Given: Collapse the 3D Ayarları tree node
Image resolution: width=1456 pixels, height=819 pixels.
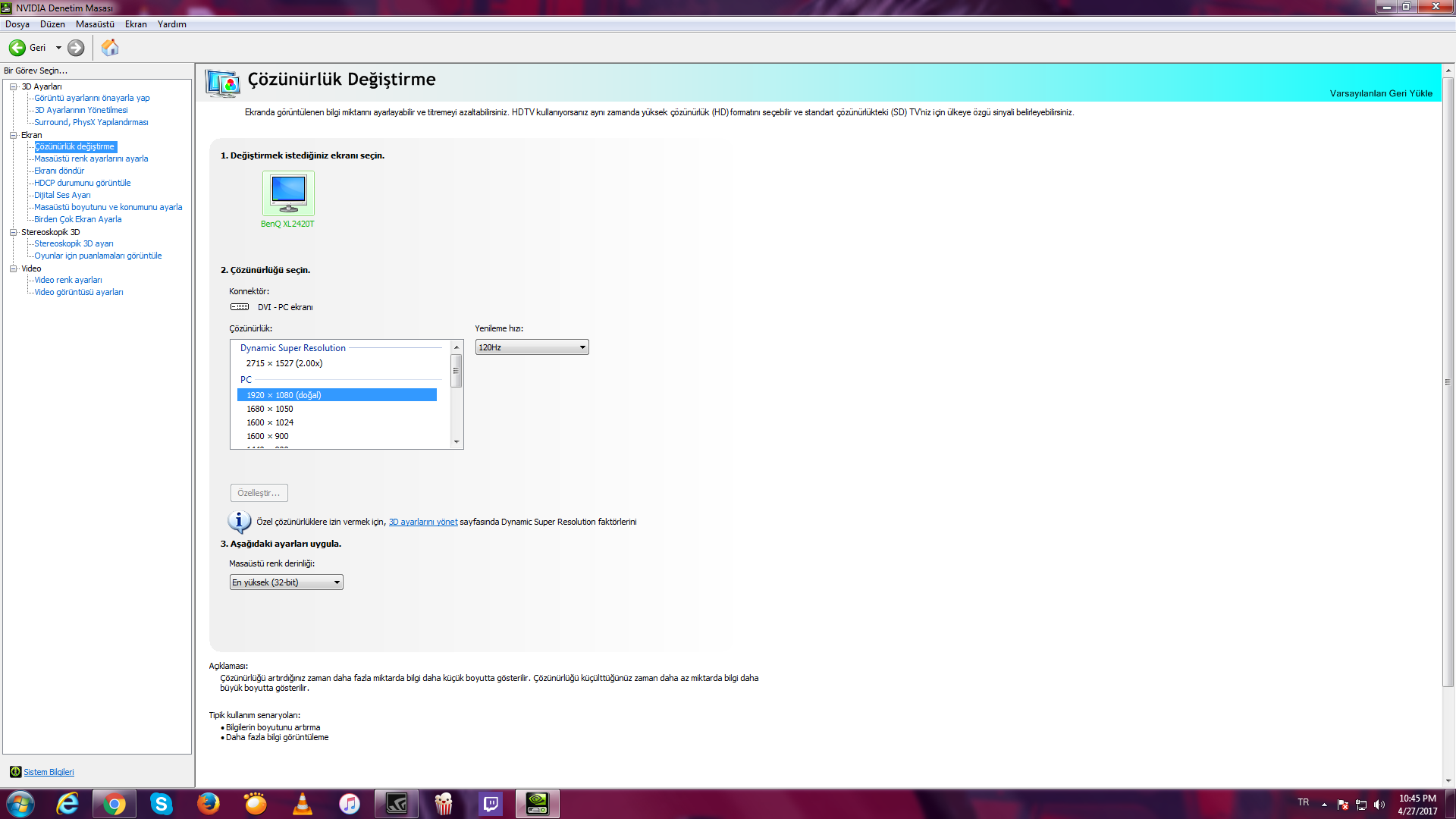Looking at the screenshot, I should coord(13,86).
